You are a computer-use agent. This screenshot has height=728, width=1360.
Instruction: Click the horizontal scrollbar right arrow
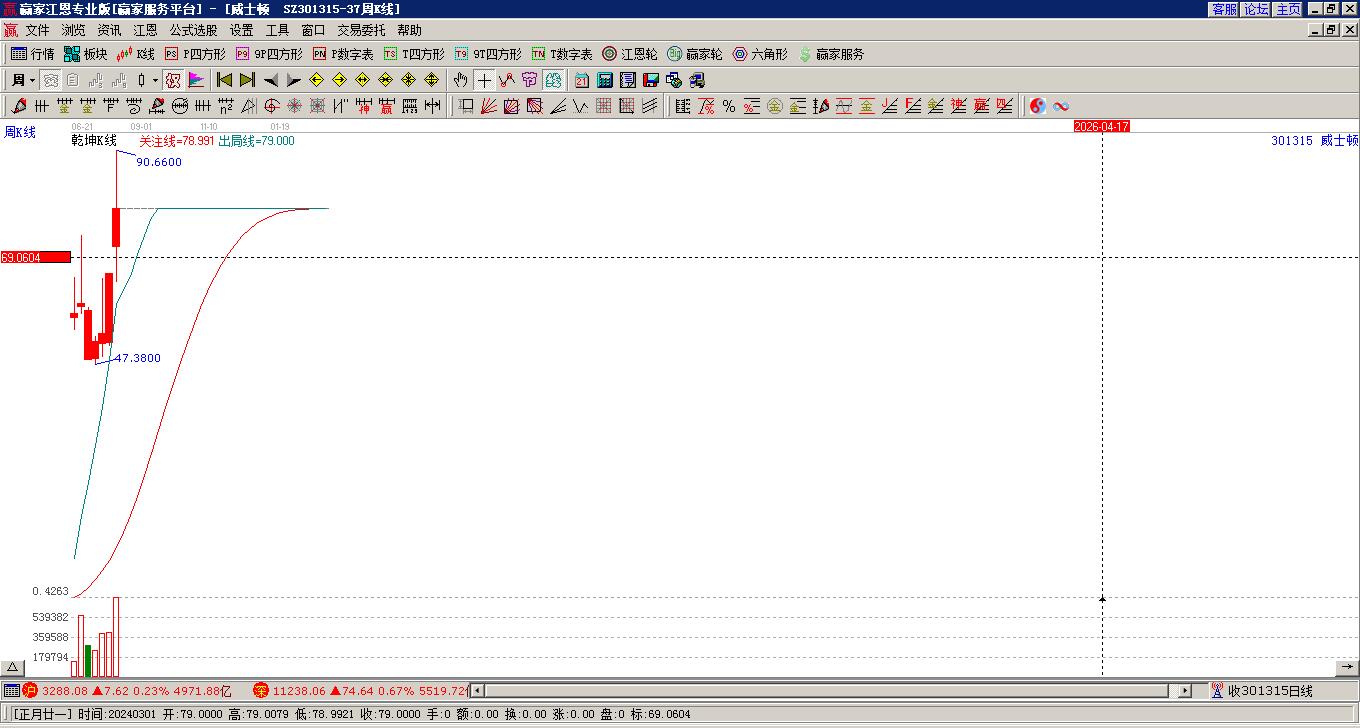(x=1185, y=690)
